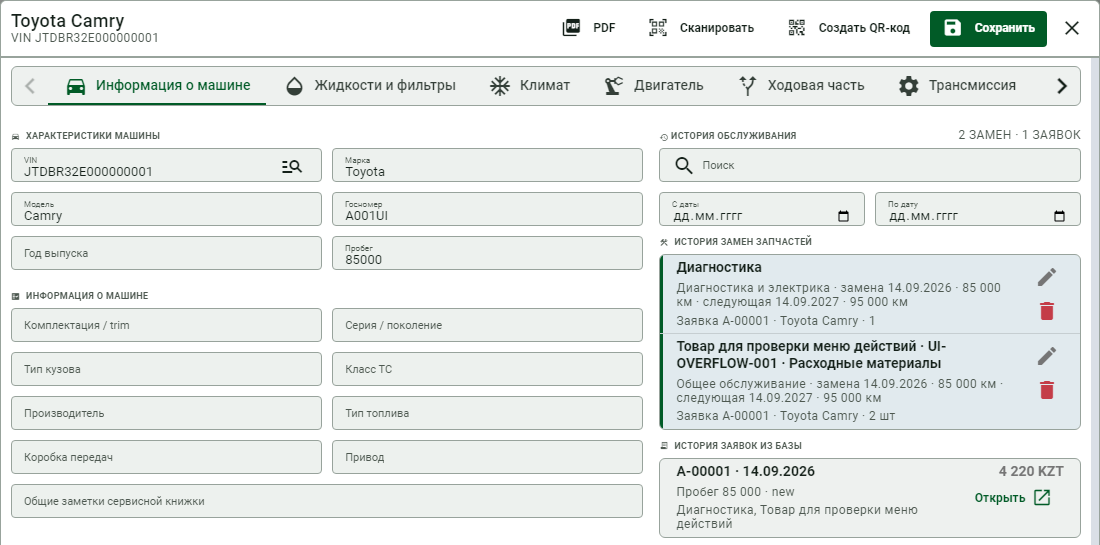This screenshot has width=1100, height=545.
Task: Open the Класс ТС field
Action: point(487,369)
